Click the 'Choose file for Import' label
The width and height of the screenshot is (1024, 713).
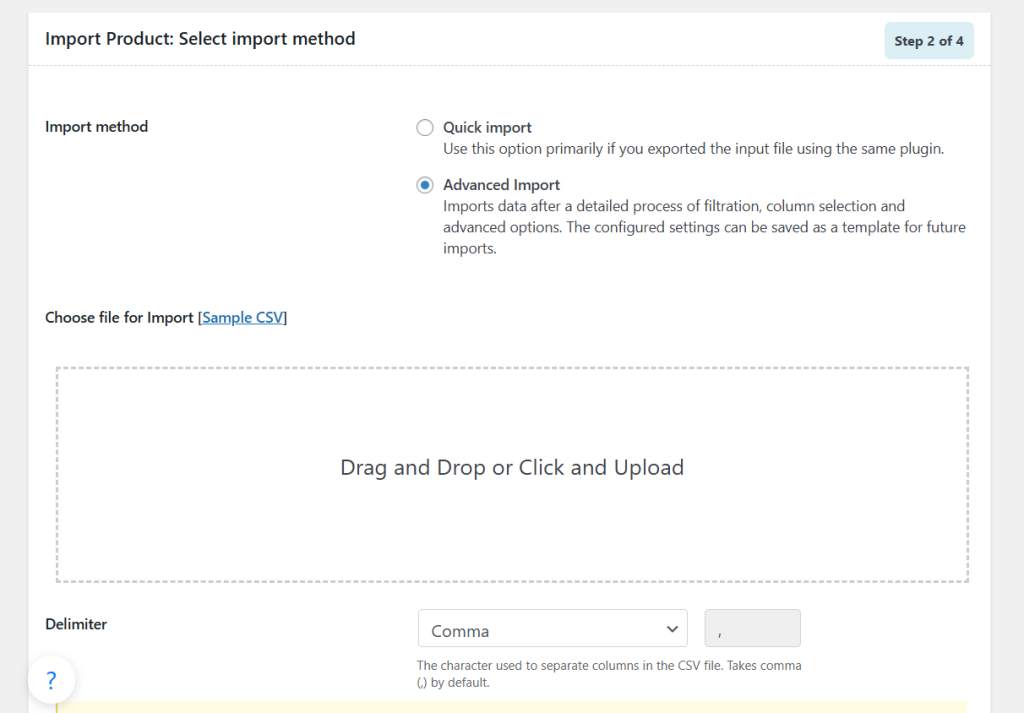coord(119,318)
